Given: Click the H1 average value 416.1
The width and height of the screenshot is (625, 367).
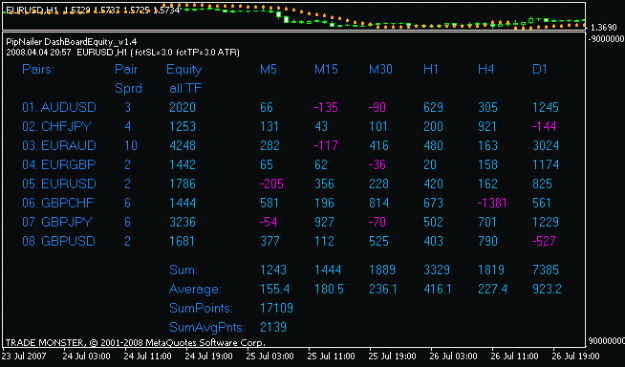Looking at the screenshot, I should click(438, 289).
